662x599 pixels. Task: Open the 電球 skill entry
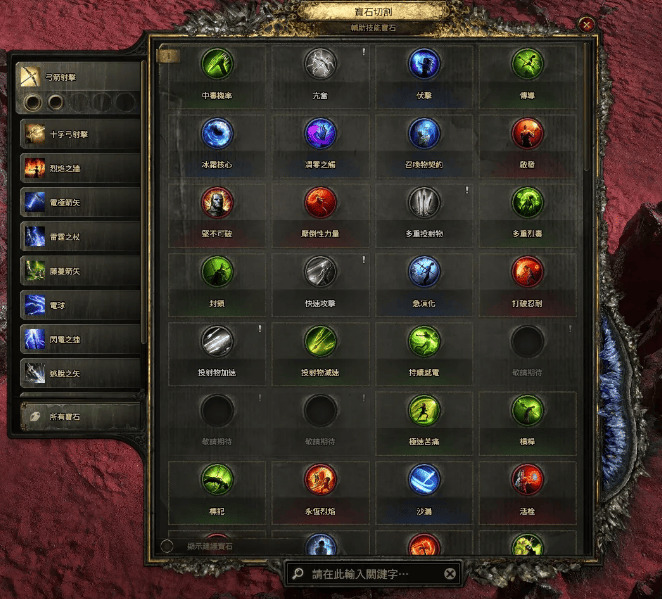80,305
